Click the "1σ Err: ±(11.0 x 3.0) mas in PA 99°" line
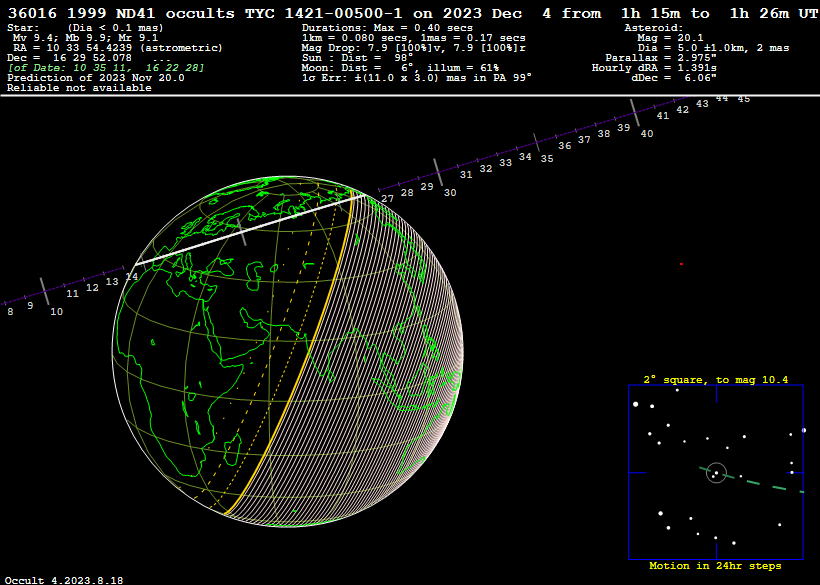This screenshot has width=820, height=585. point(417,78)
